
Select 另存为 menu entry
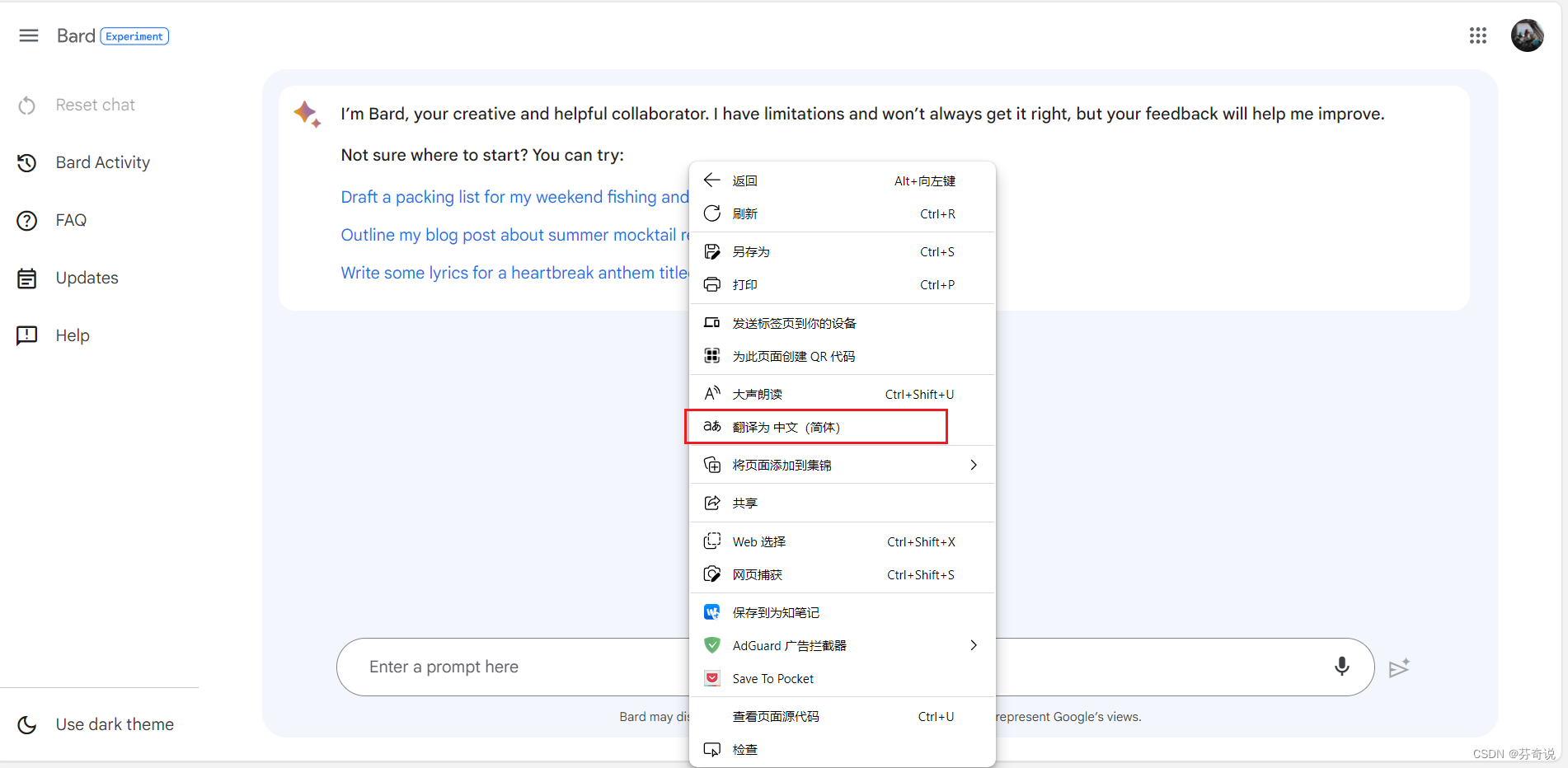point(842,251)
